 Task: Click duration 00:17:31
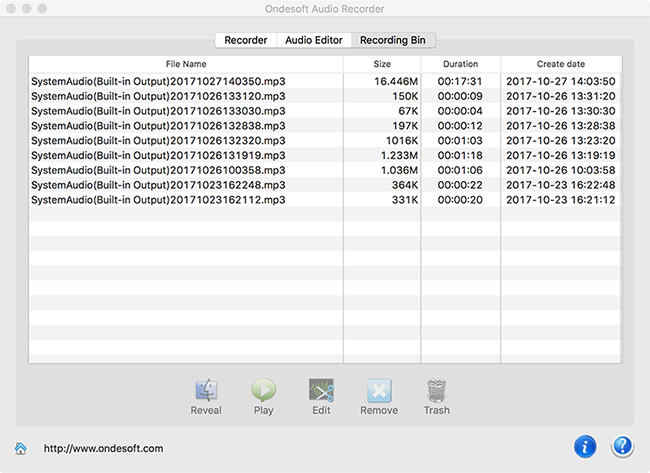click(x=460, y=81)
